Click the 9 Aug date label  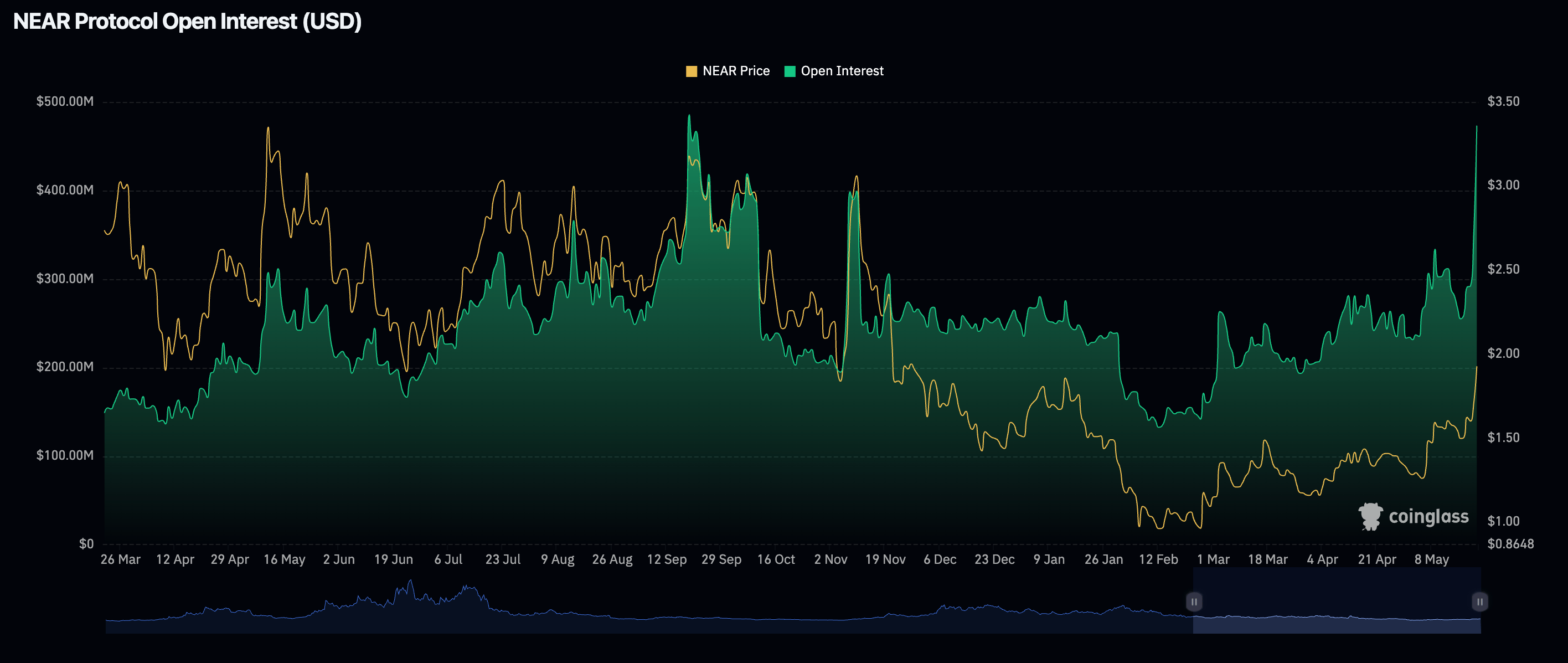tap(558, 559)
